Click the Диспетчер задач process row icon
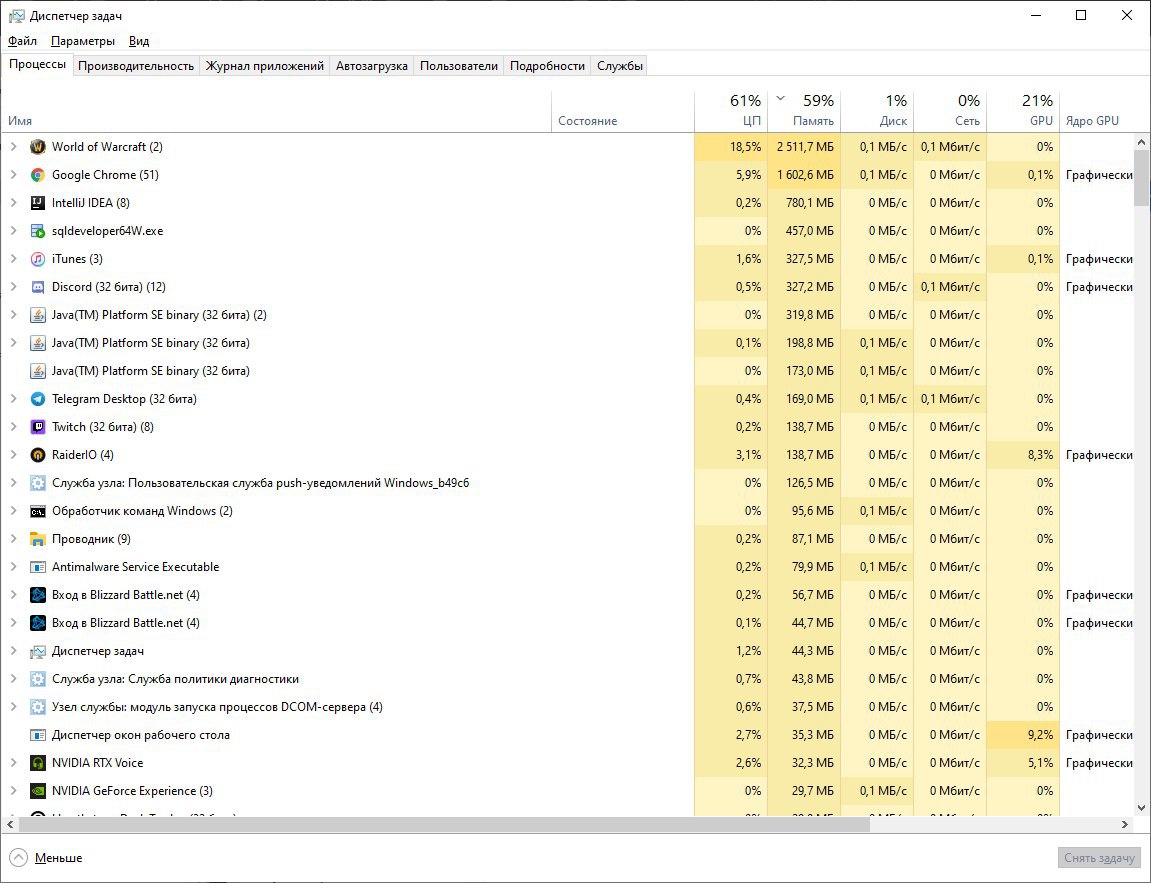The width and height of the screenshot is (1151, 883). click(x=37, y=651)
